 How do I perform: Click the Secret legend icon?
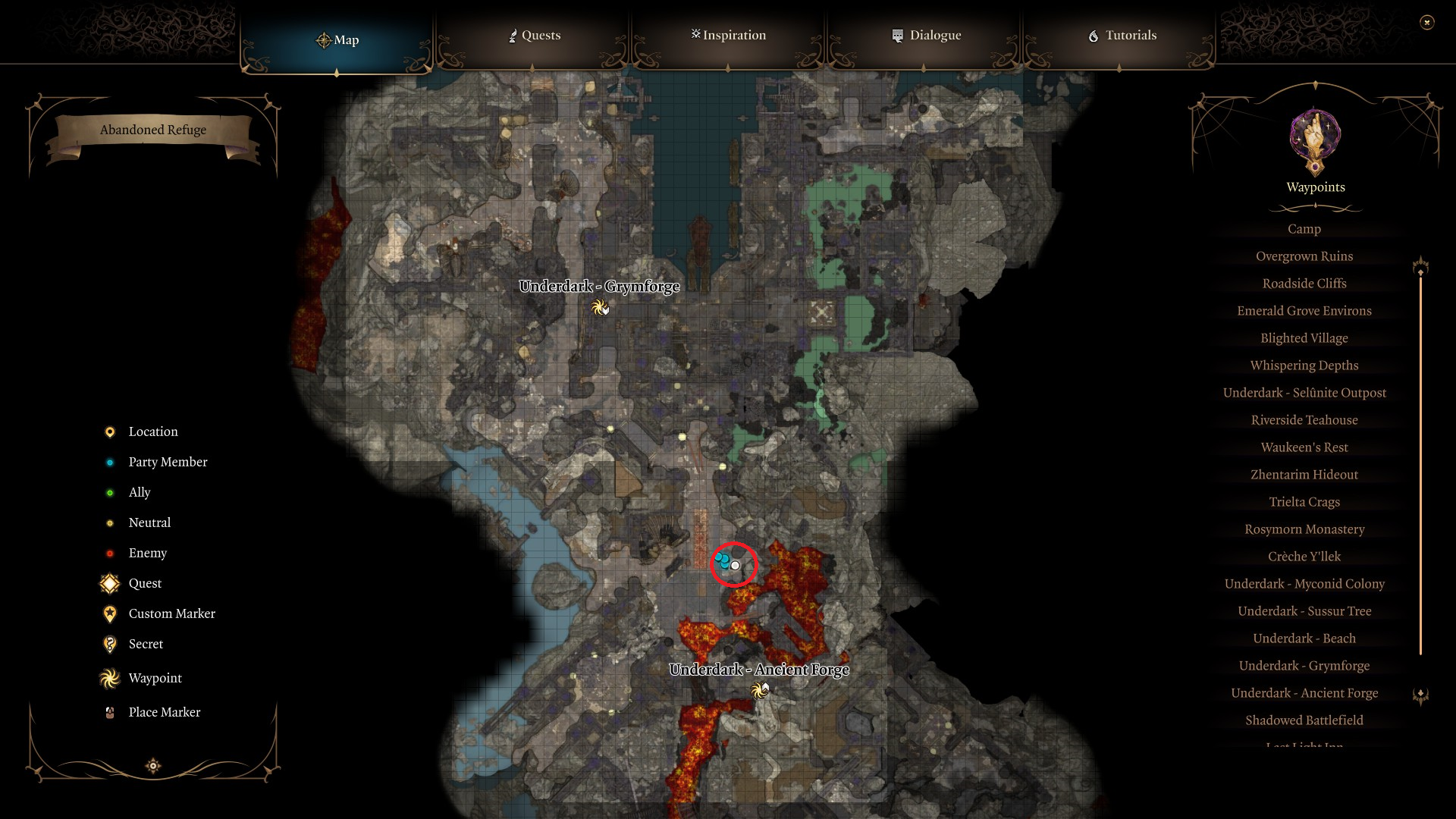point(109,643)
